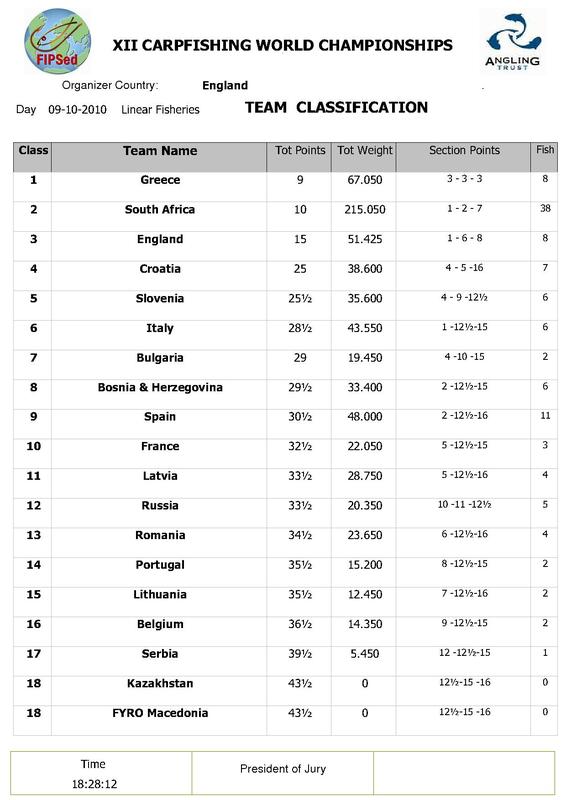Select South Africa total weight 215.050
Image resolution: width=566 pixels, height=800 pixels.
(364, 210)
